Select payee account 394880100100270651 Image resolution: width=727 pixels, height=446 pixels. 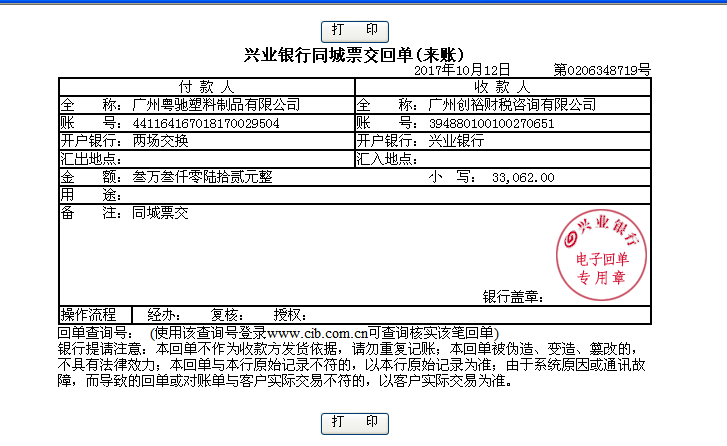point(491,123)
